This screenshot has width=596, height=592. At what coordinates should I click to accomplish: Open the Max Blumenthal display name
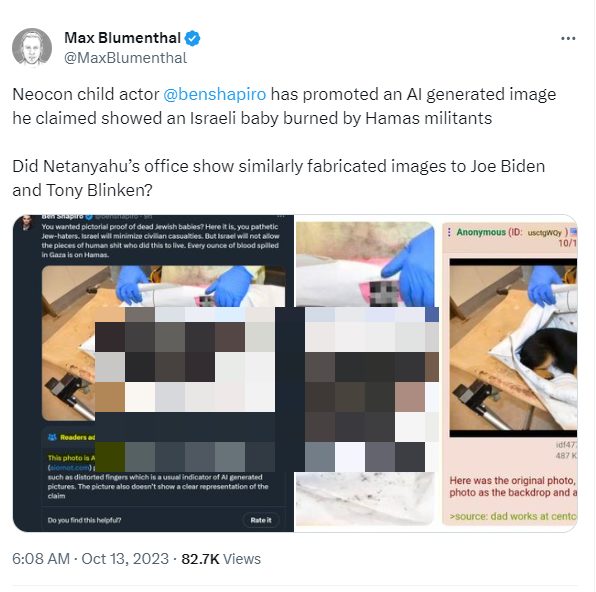click(122, 38)
